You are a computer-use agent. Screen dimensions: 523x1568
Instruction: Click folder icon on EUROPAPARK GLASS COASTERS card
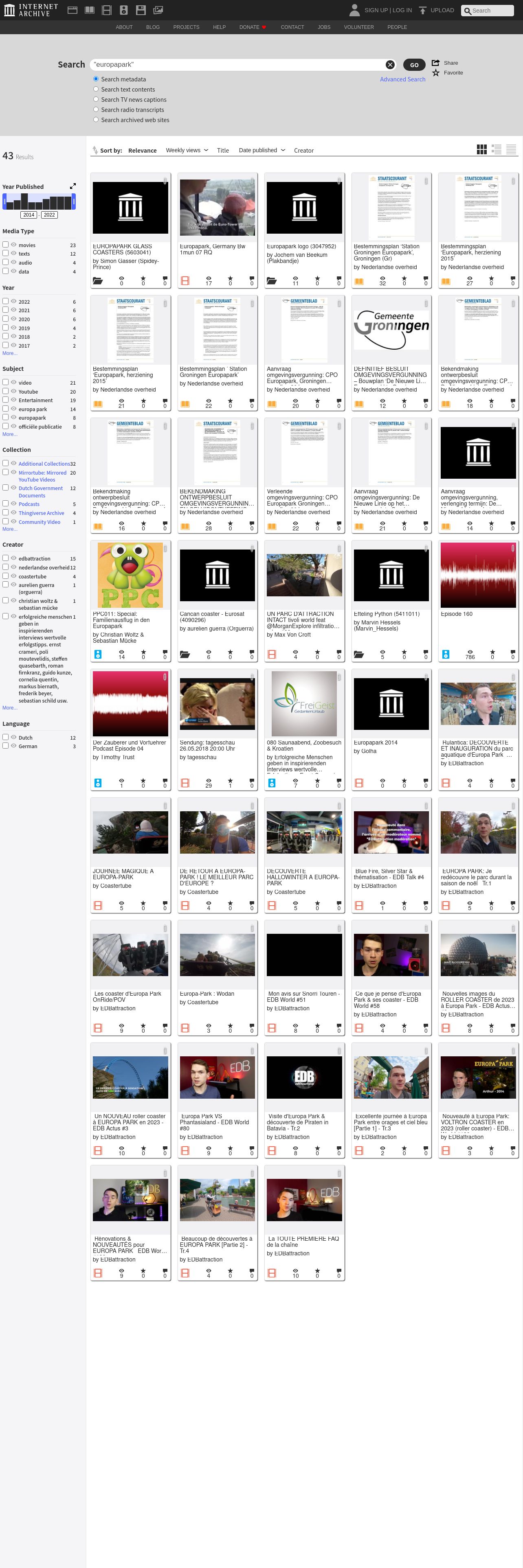tap(97, 280)
